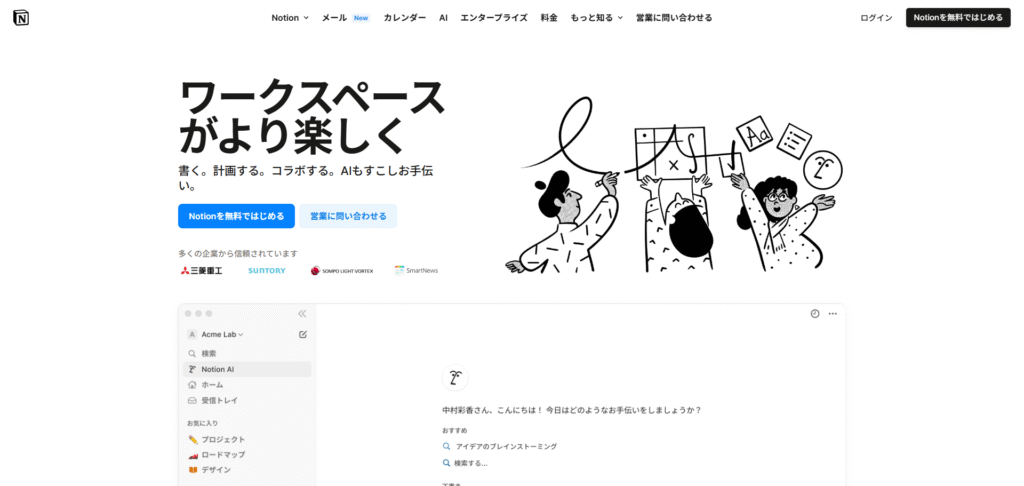Screen dimensions: 1024x486
Task: Click the 検索 search item in the sidebar
Action: click(247, 353)
